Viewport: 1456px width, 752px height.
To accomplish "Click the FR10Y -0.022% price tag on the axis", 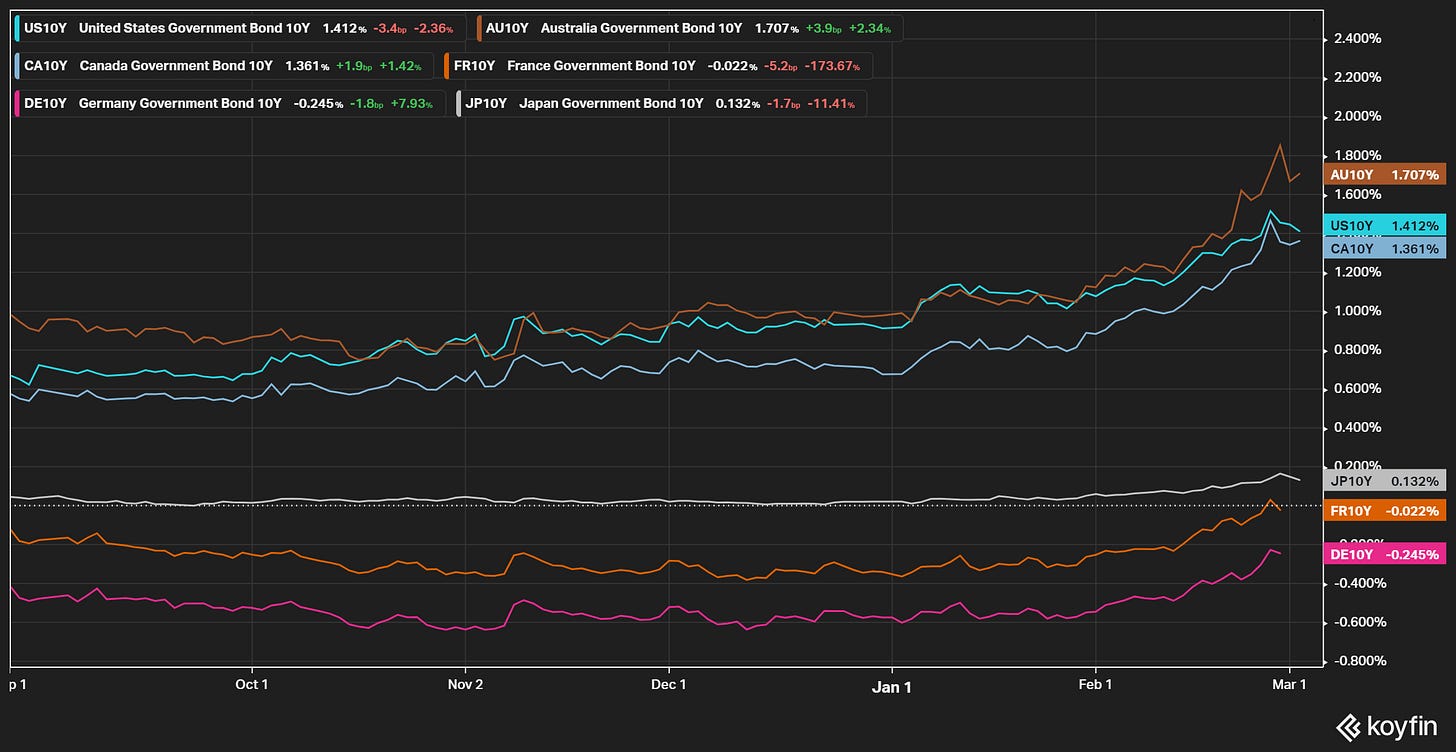I will 1385,511.
